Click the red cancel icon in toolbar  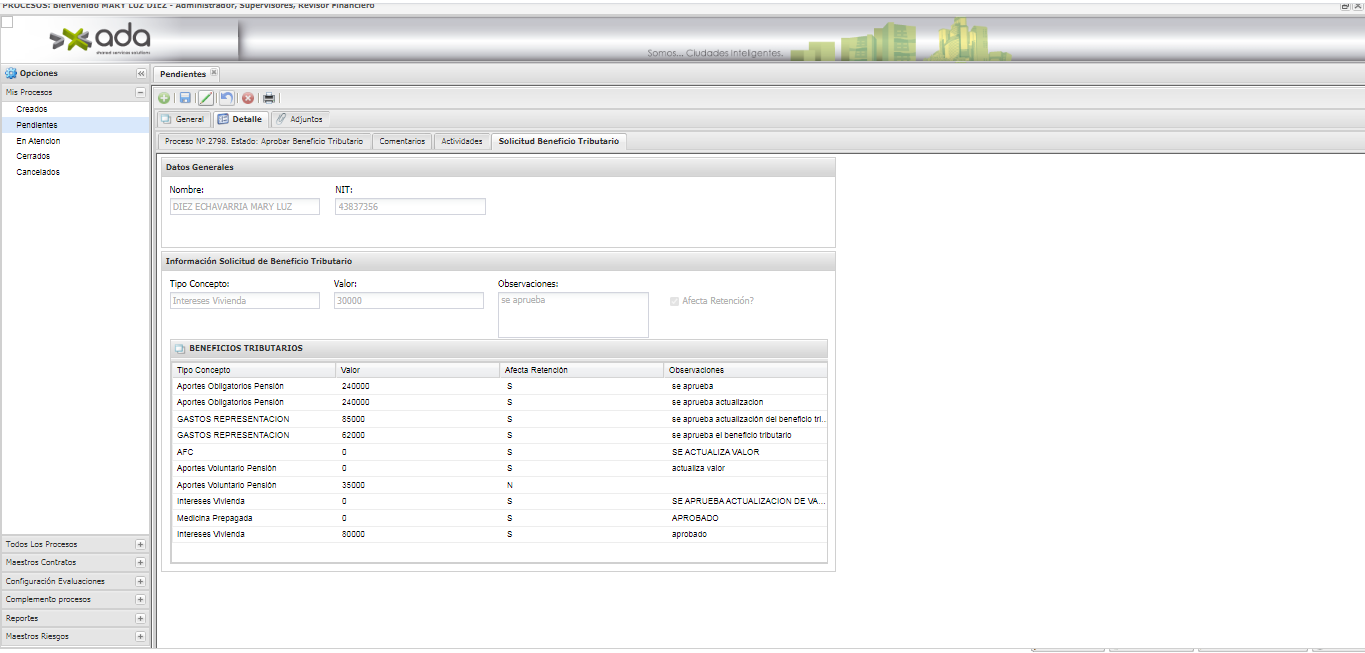tap(248, 98)
